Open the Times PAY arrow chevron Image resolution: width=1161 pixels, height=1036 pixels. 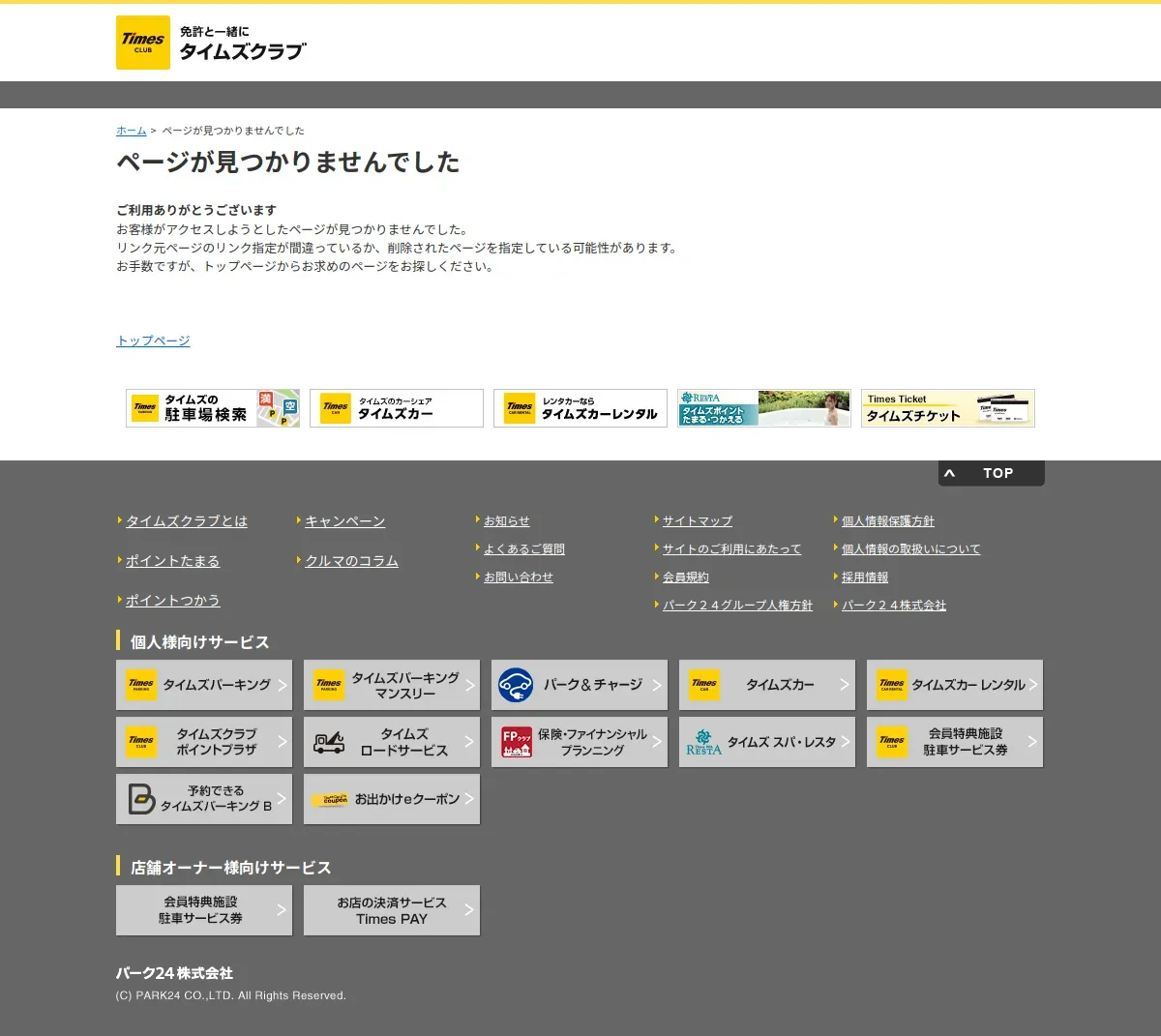pos(469,910)
